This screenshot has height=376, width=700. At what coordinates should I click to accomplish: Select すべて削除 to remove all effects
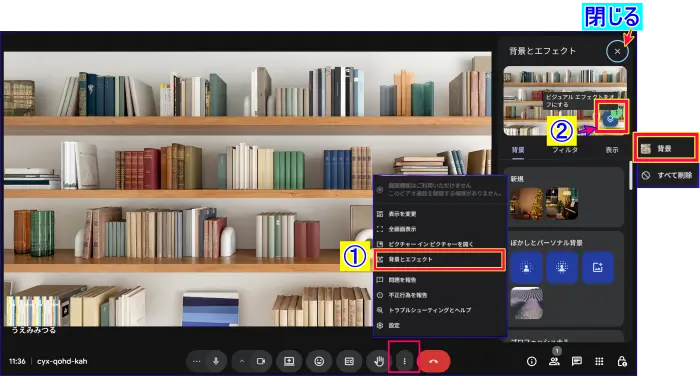[667, 175]
